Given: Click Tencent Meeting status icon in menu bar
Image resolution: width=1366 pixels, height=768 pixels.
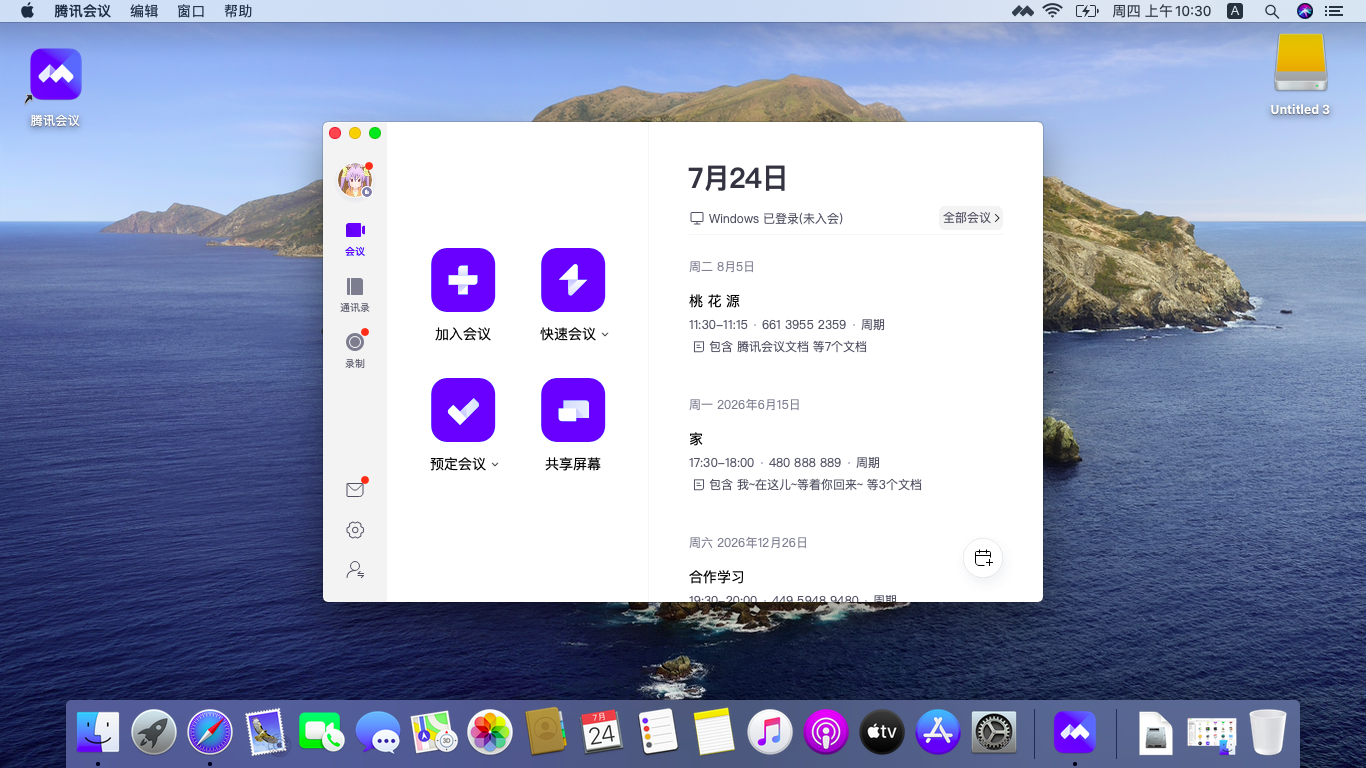Looking at the screenshot, I should 1022,11.
